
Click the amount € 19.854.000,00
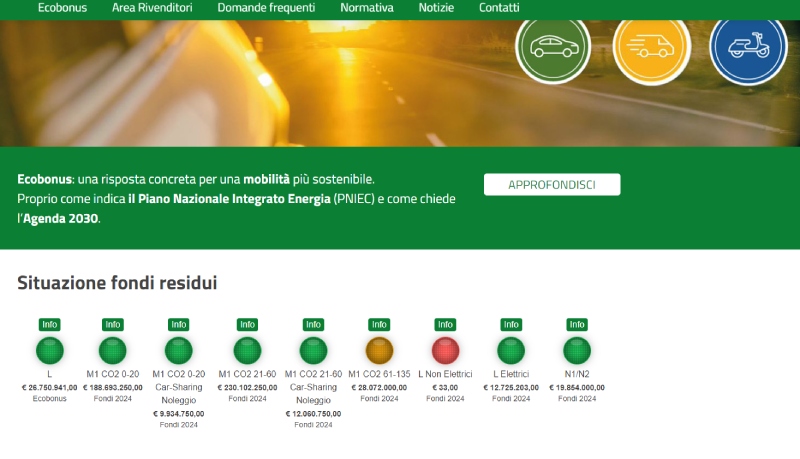577,388
